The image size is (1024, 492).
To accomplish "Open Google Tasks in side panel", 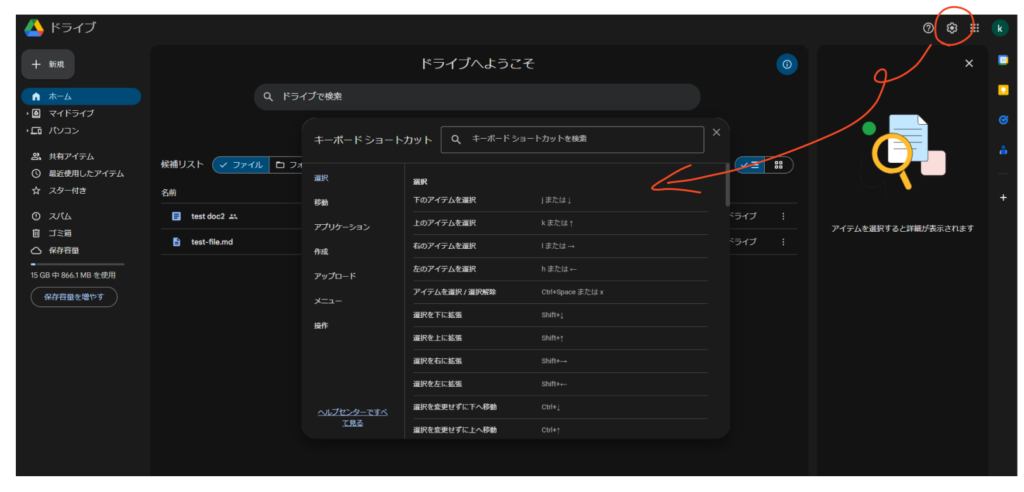I will pyautogui.click(x=1003, y=120).
